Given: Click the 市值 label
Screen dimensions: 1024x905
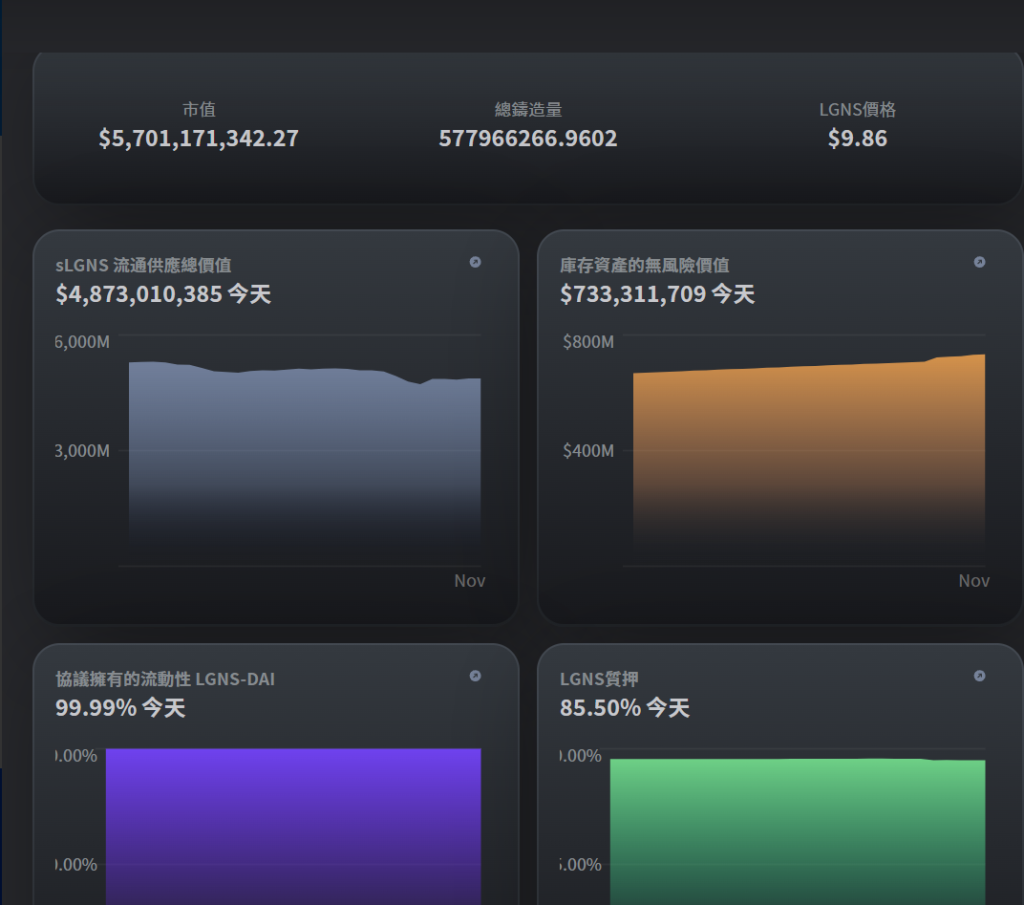Looking at the screenshot, I should click(198, 110).
